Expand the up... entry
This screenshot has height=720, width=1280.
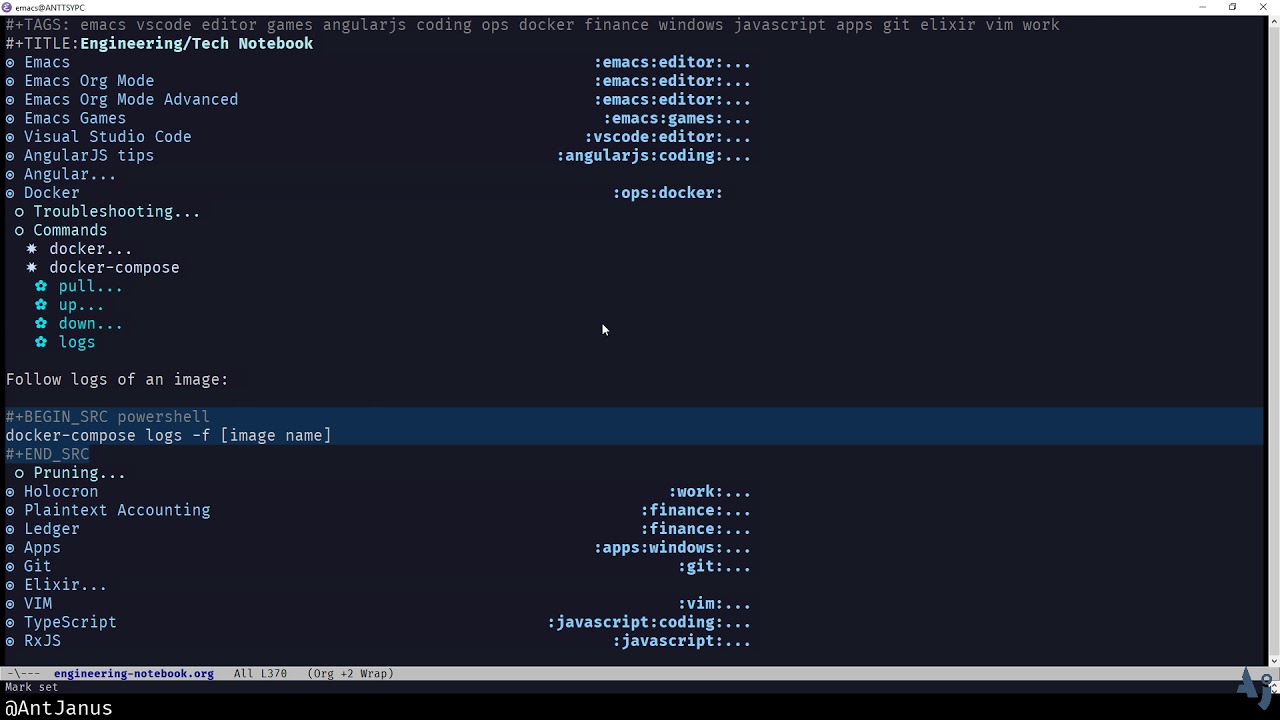click(81, 305)
